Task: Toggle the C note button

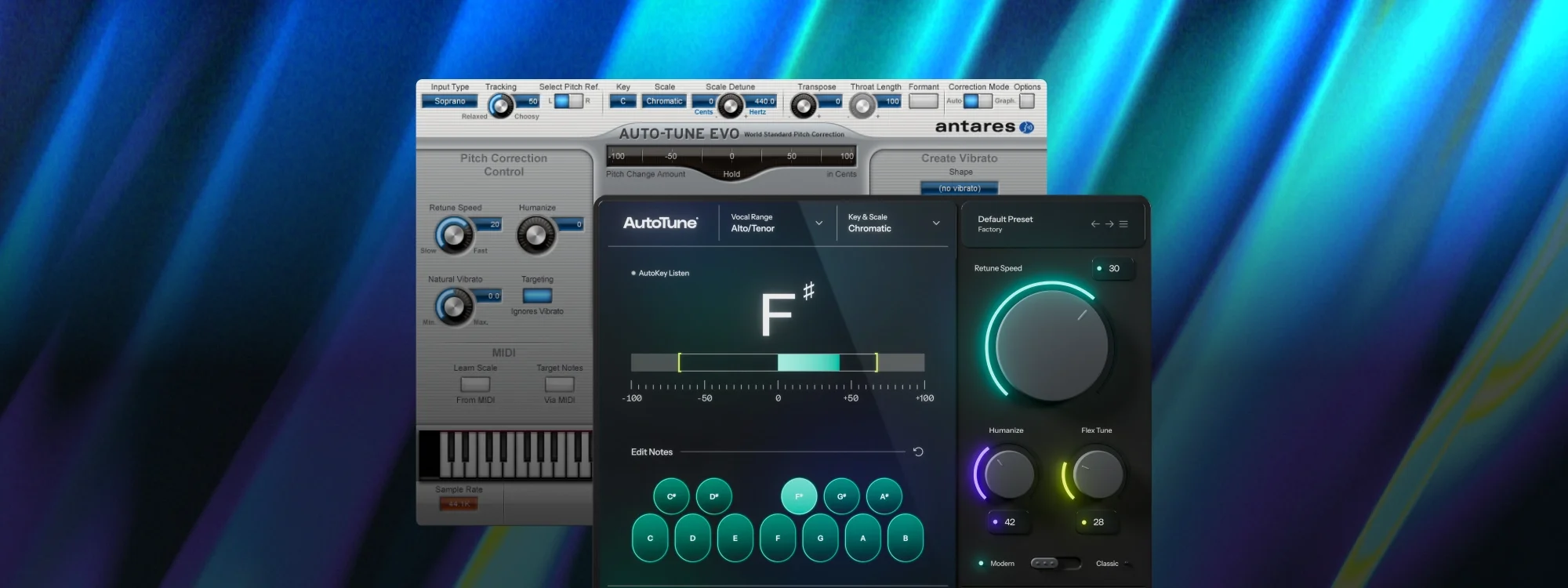Action: tap(650, 538)
